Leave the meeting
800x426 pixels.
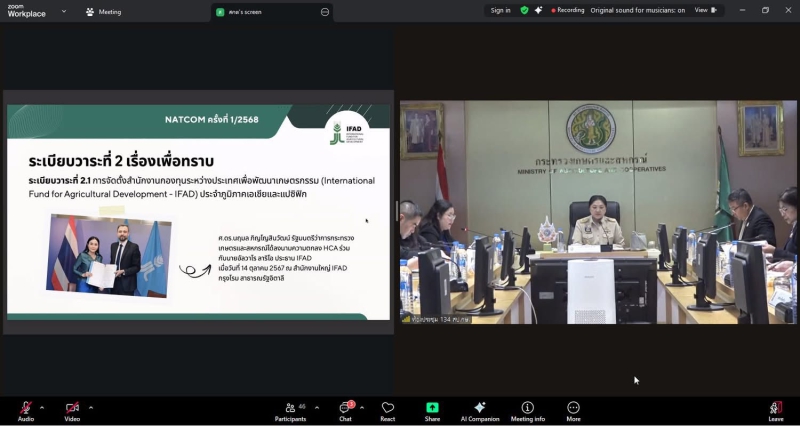pos(776,411)
